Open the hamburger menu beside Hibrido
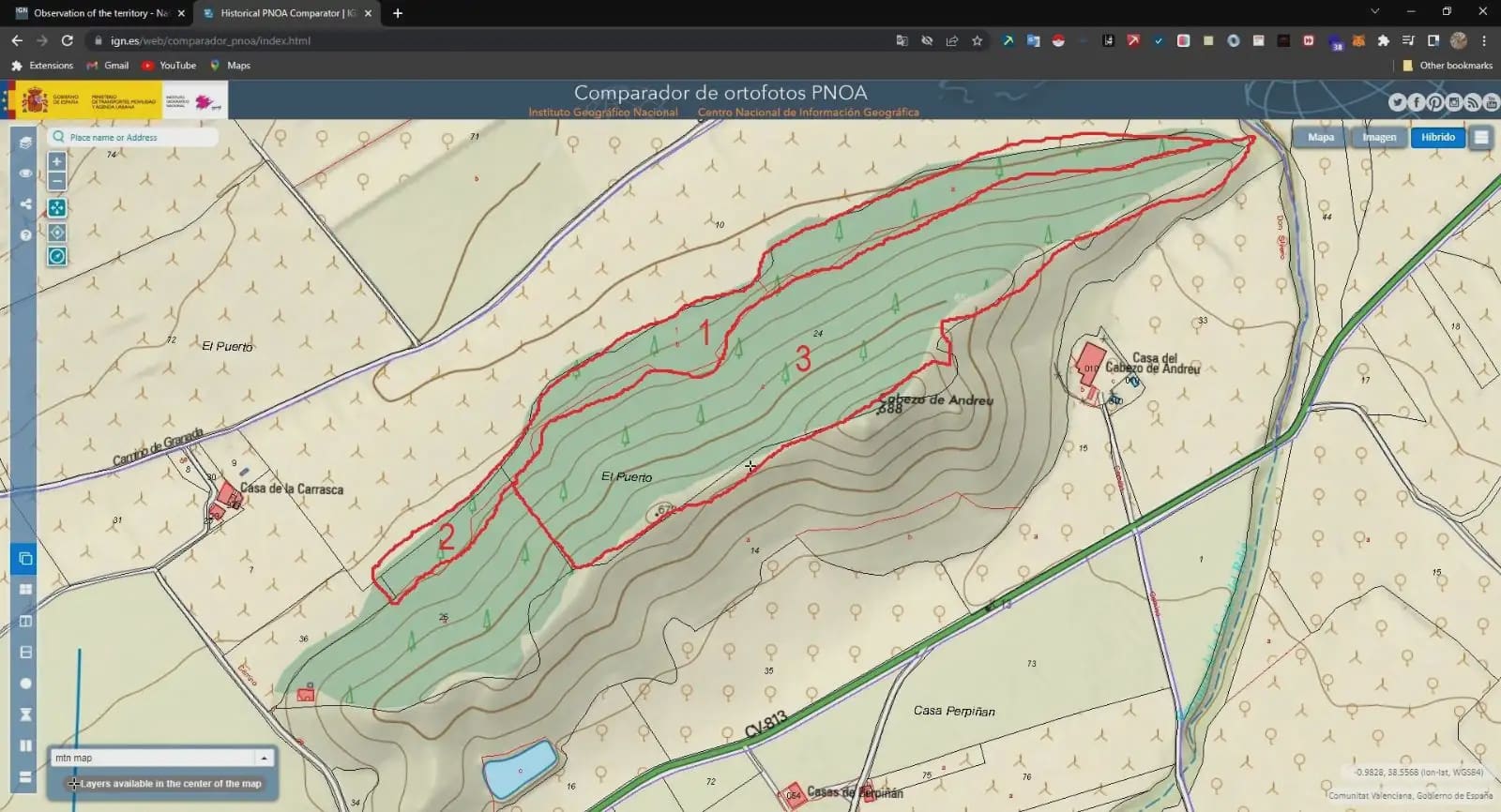The image size is (1501, 812). (1481, 137)
